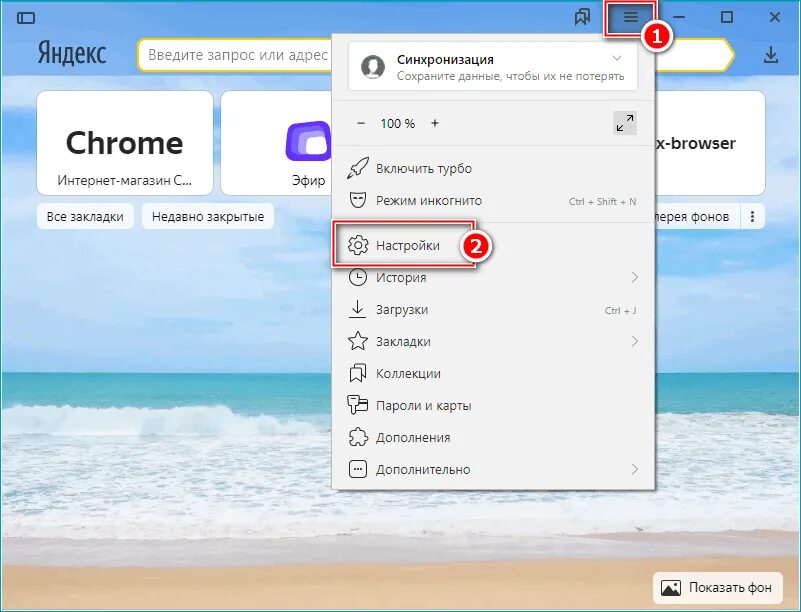The image size is (801, 612).
Task: Enter full screen mode icon
Action: tap(625, 123)
